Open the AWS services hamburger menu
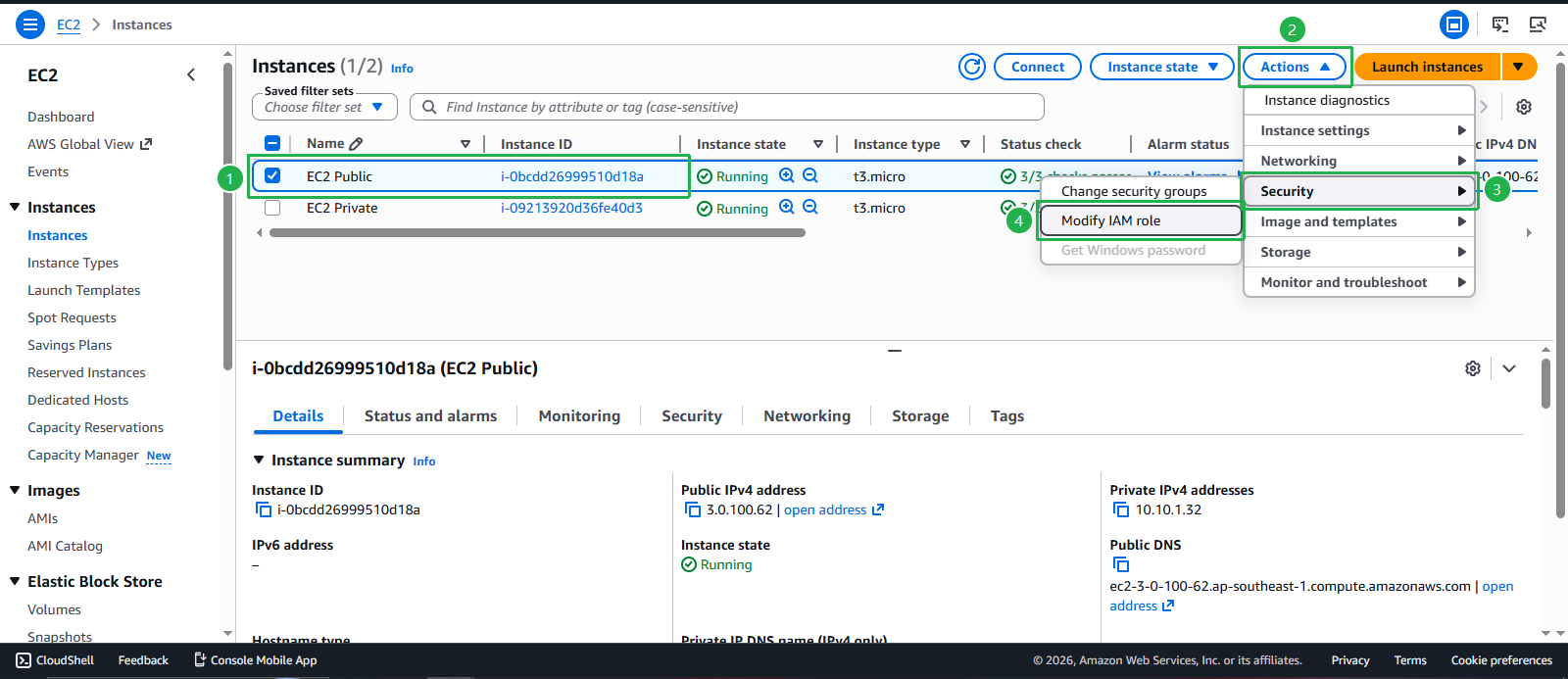 point(30,24)
